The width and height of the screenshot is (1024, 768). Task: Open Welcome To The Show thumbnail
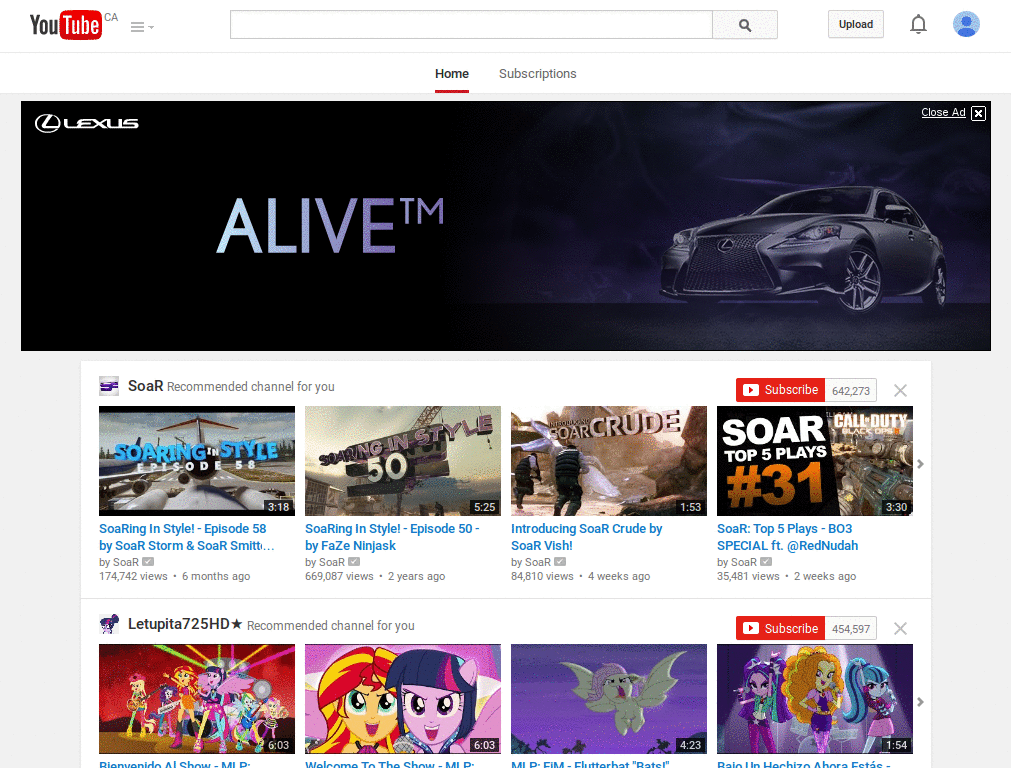403,699
